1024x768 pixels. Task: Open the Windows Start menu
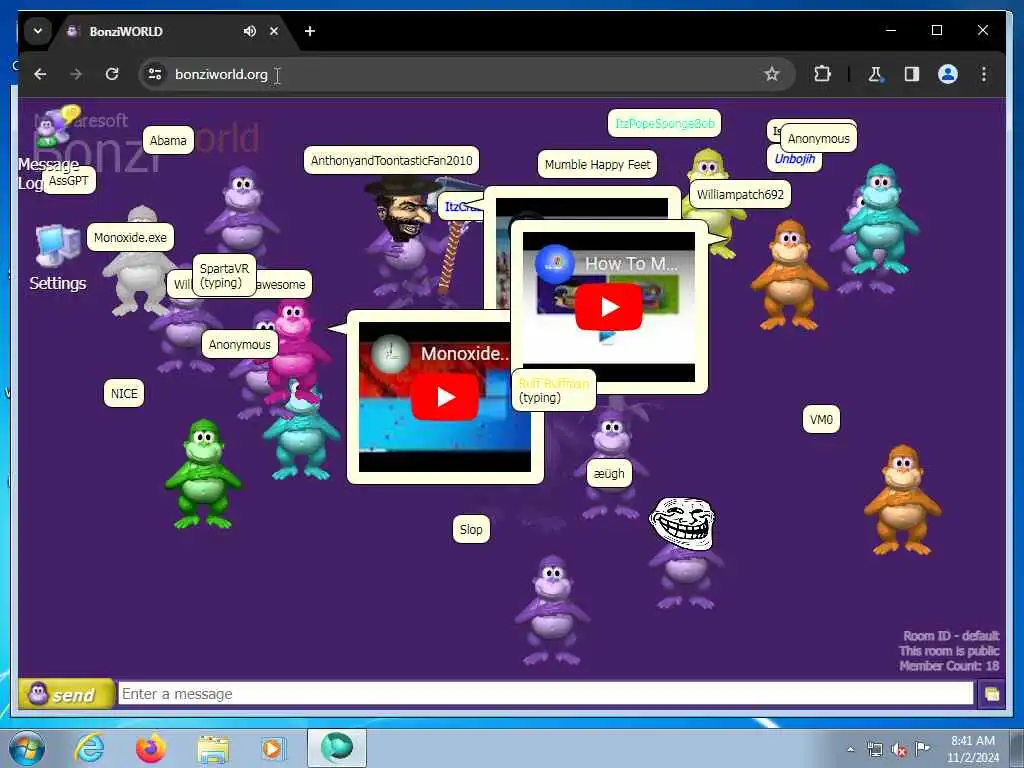27,748
